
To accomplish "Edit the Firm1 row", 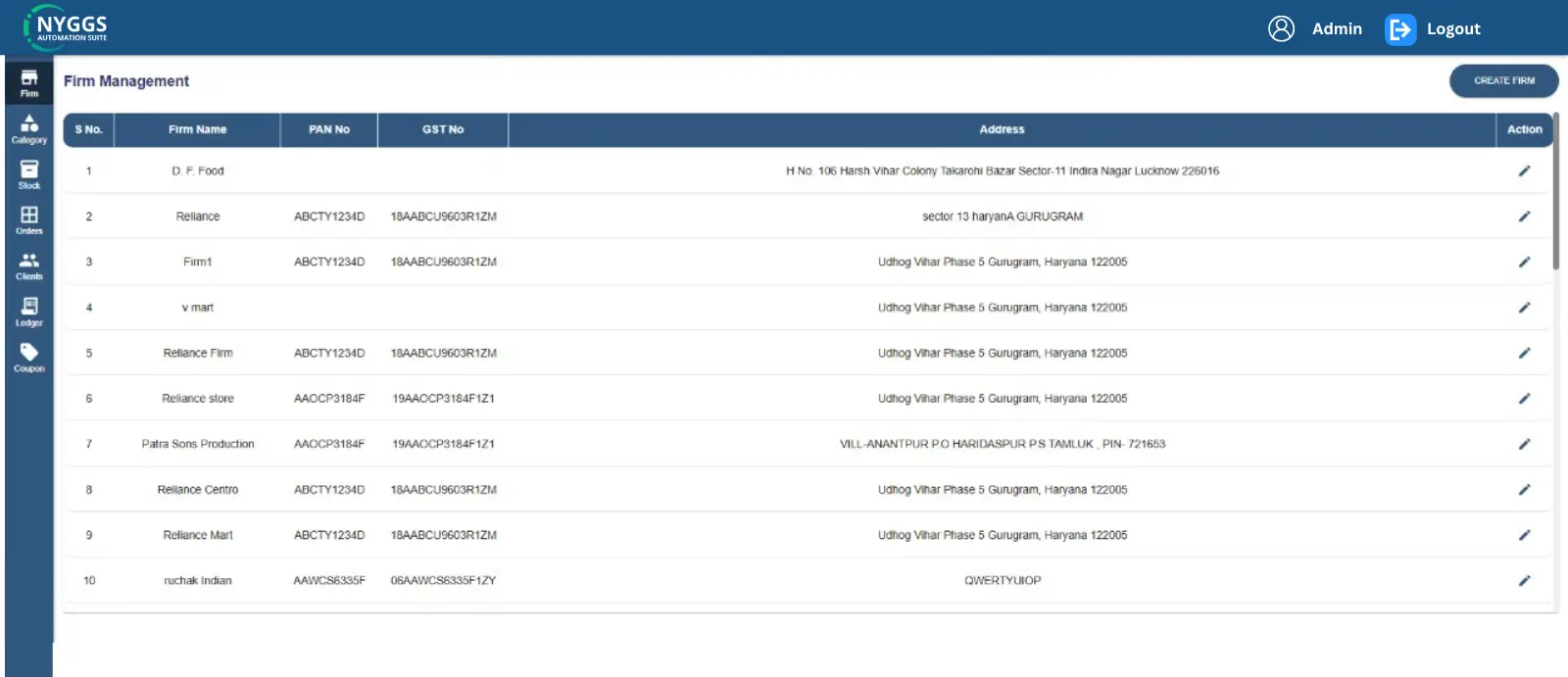I will (x=1524, y=262).
